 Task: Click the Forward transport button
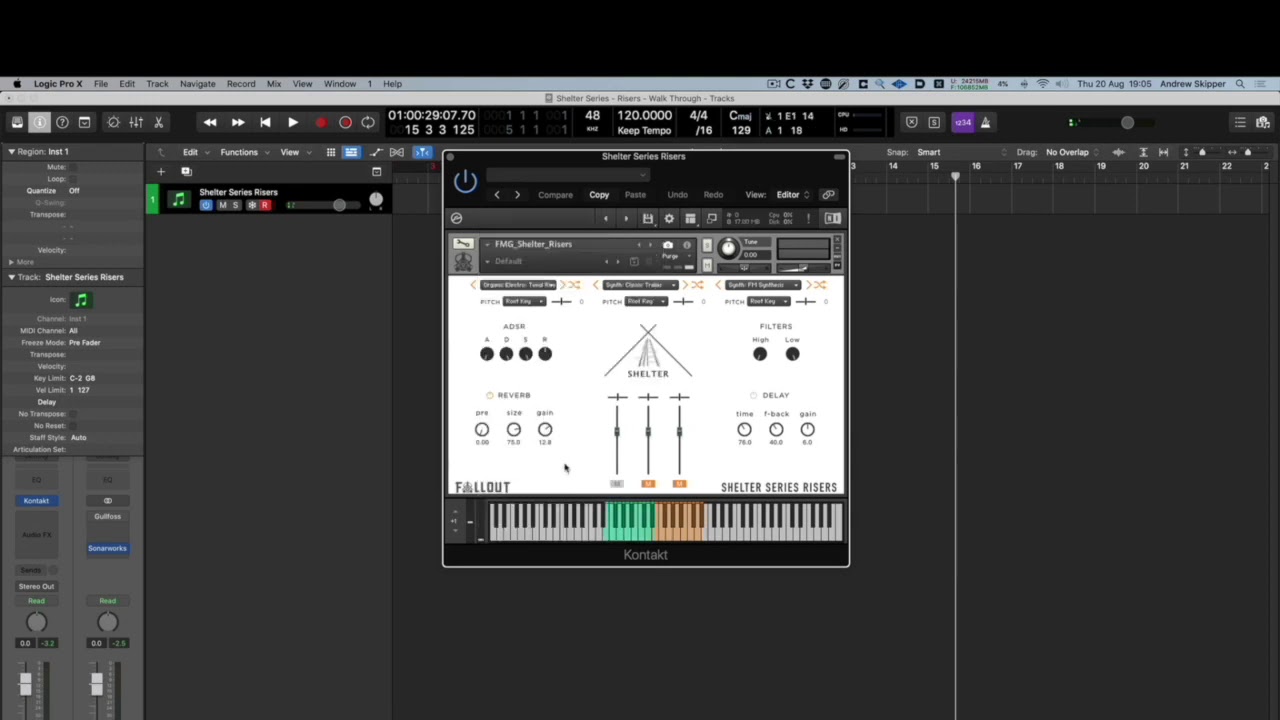[x=238, y=122]
